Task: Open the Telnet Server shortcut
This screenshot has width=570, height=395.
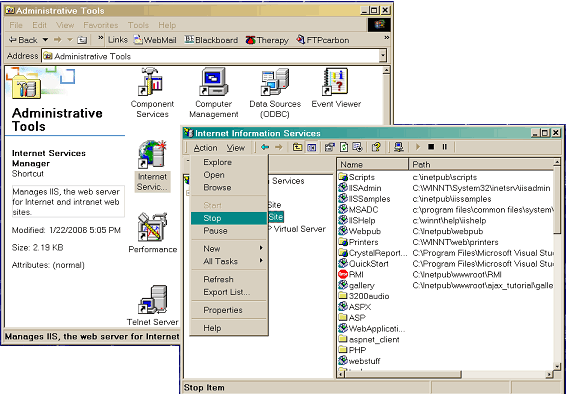Action: click(x=152, y=305)
